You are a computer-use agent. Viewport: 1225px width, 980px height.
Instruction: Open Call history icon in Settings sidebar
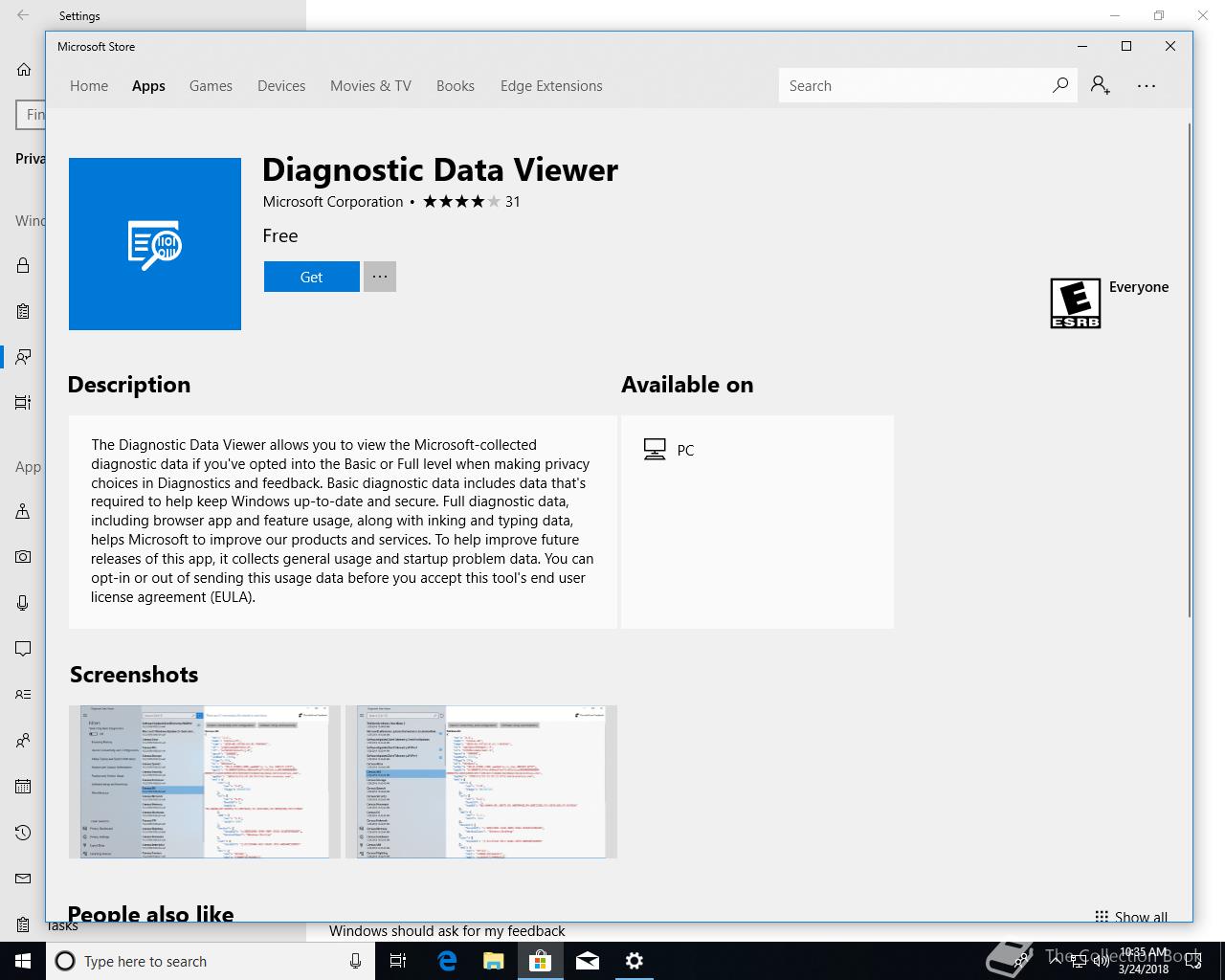[23, 833]
